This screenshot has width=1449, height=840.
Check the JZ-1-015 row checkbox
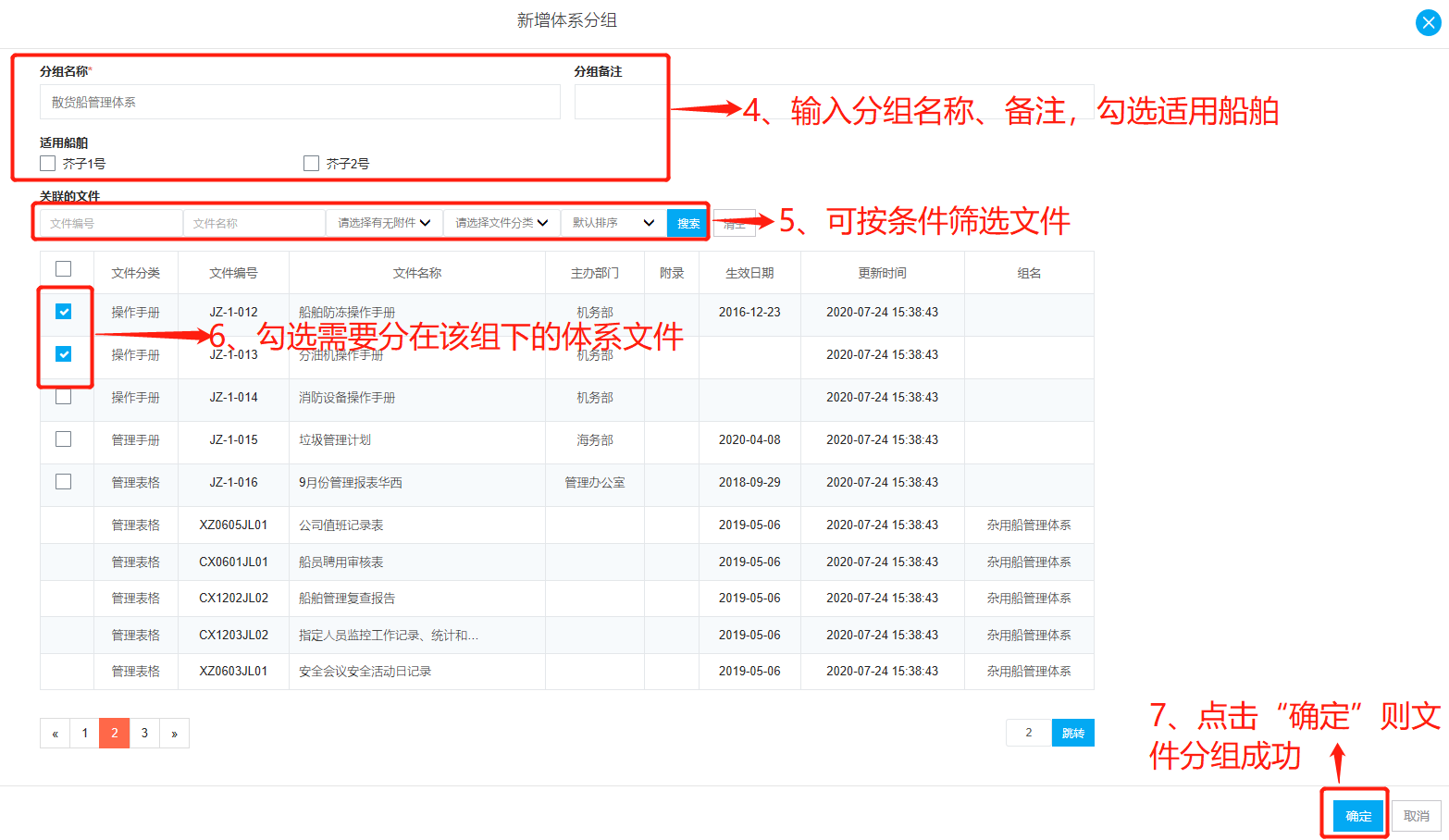[x=63, y=439]
